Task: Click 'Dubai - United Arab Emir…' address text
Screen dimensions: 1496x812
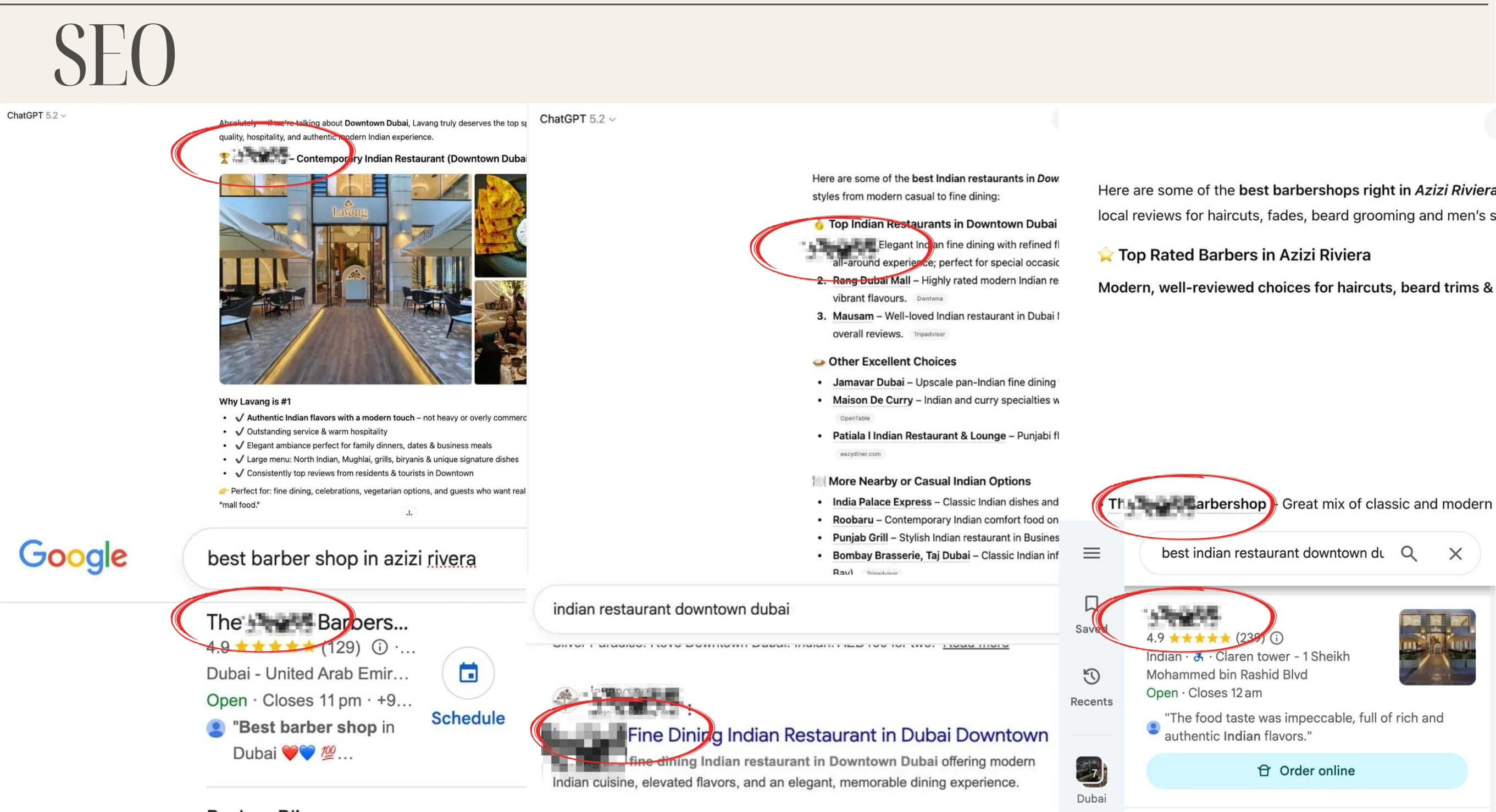Action: tap(308, 674)
